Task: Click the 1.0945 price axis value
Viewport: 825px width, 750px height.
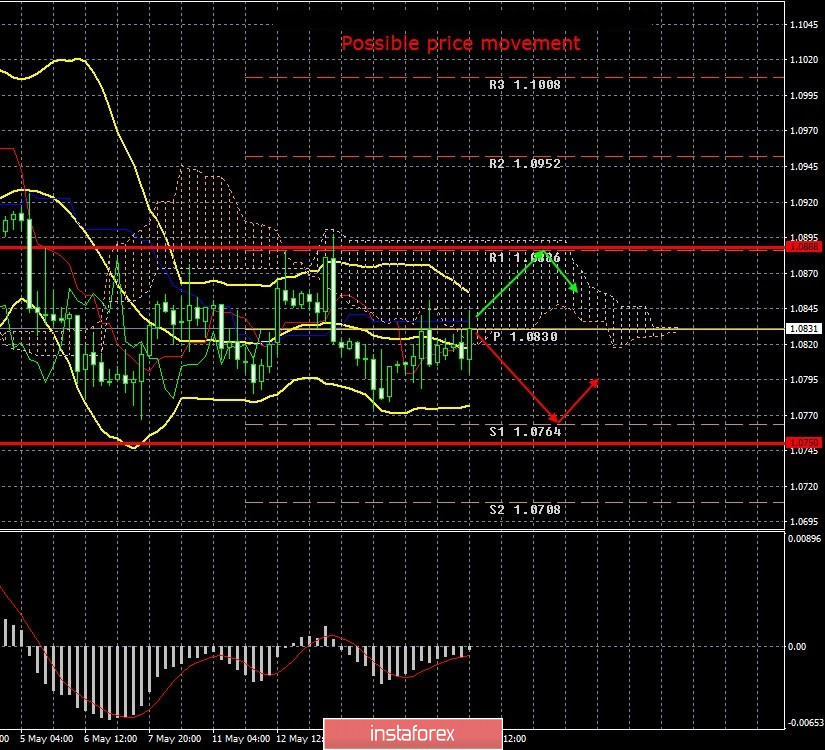Action: (x=804, y=167)
